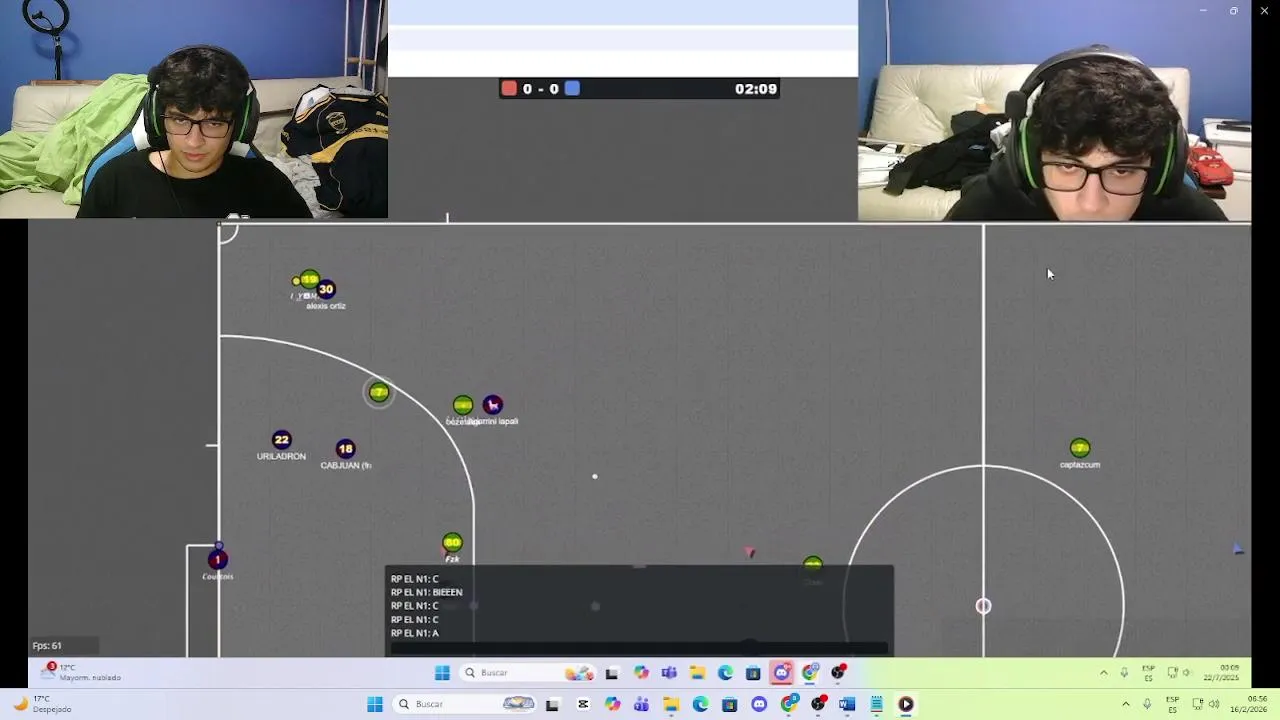The height and width of the screenshot is (720, 1280).
Task: Click the 'RP EL N1: BIEEEN' chat message
Action: click(427, 592)
